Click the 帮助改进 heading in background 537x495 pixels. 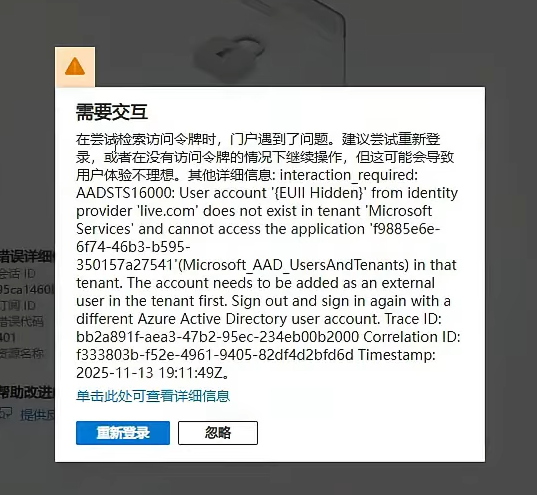[27, 392]
